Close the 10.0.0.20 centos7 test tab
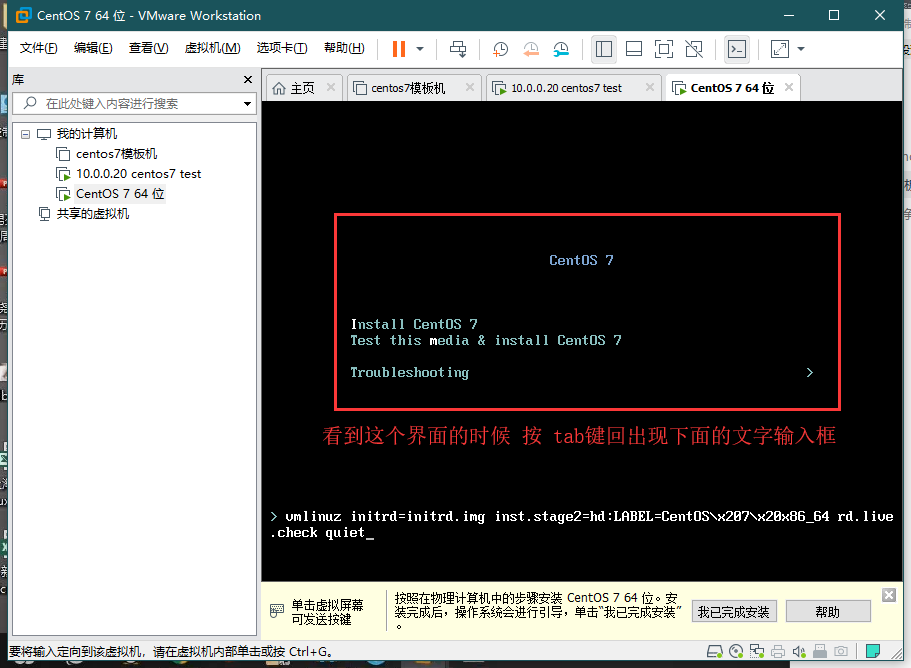911x668 pixels. click(650, 87)
